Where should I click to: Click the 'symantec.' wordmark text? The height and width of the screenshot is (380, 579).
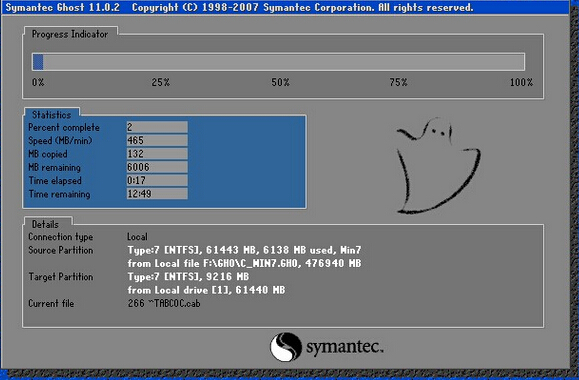pos(345,347)
